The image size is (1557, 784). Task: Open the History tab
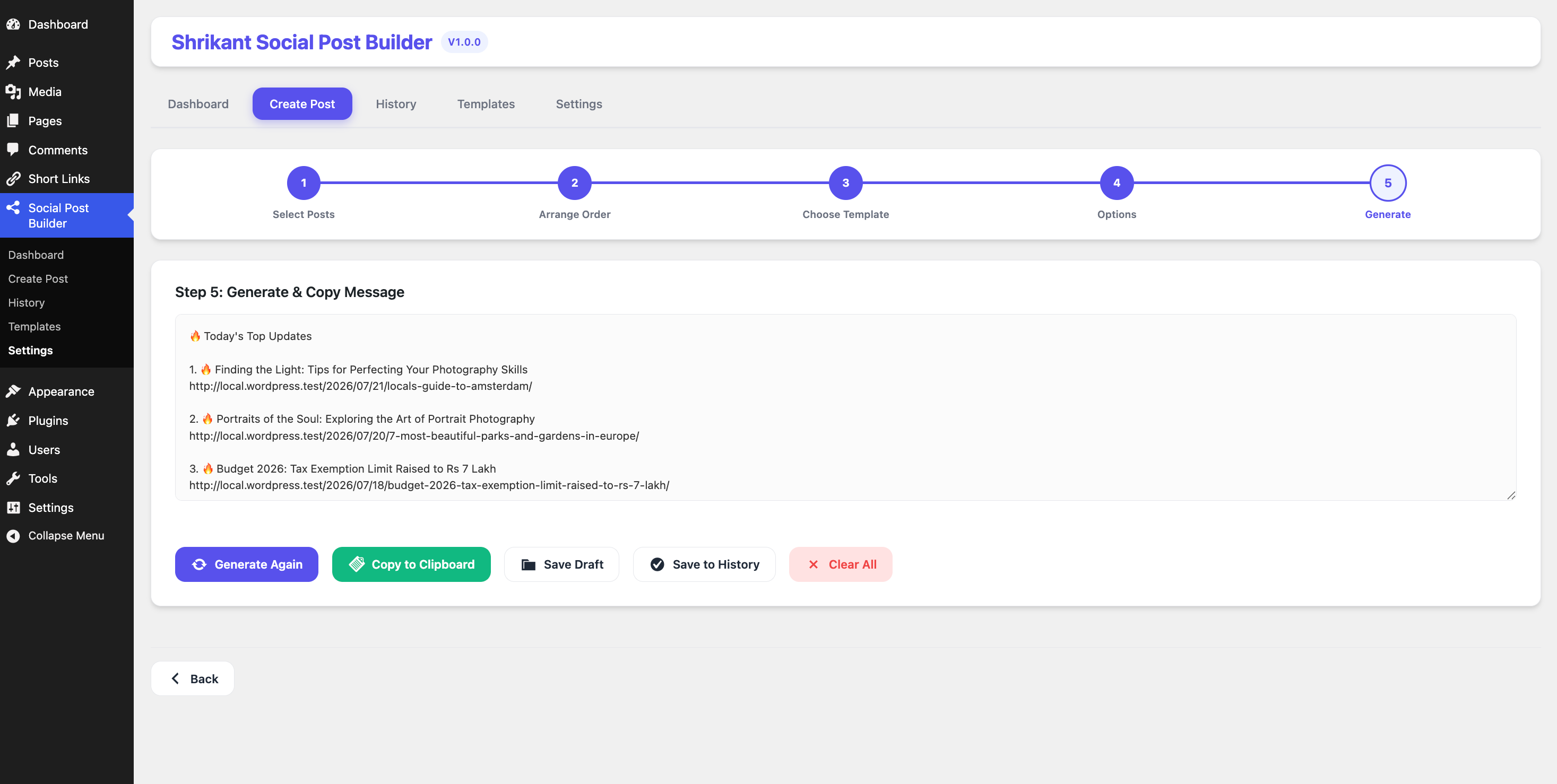click(396, 104)
